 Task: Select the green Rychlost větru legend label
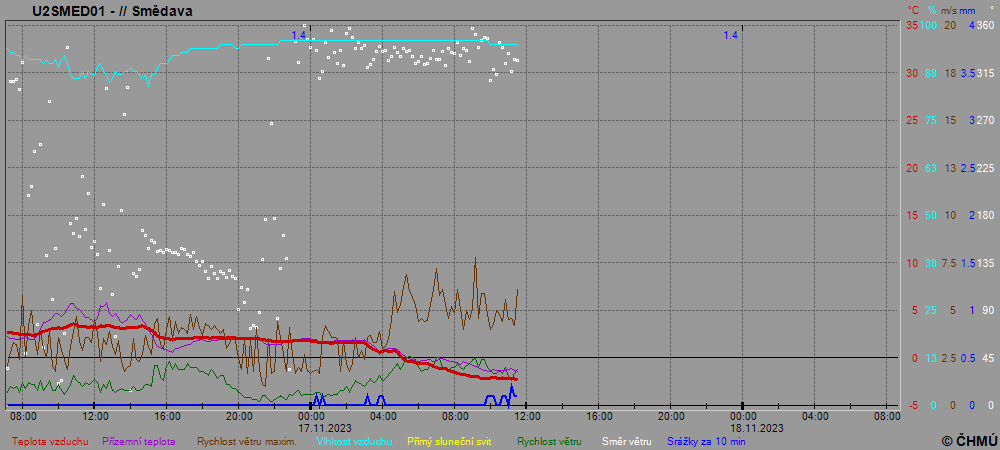tap(550, 441)
